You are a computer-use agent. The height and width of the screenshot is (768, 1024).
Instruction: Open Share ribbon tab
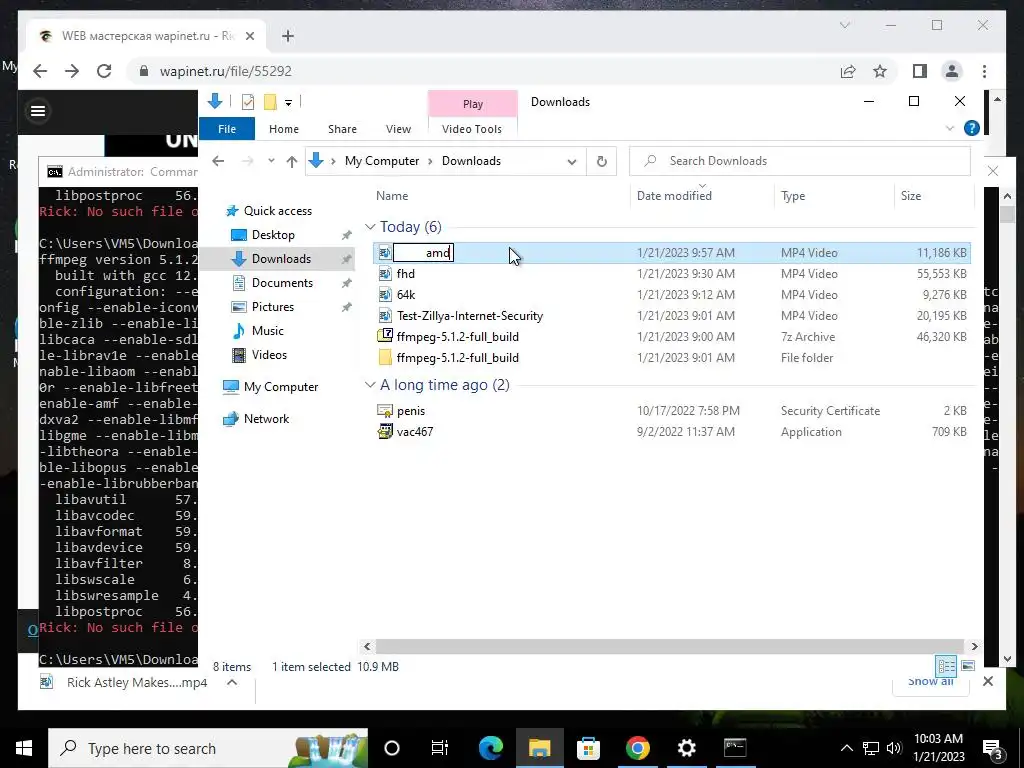click(x=342, y=129)
